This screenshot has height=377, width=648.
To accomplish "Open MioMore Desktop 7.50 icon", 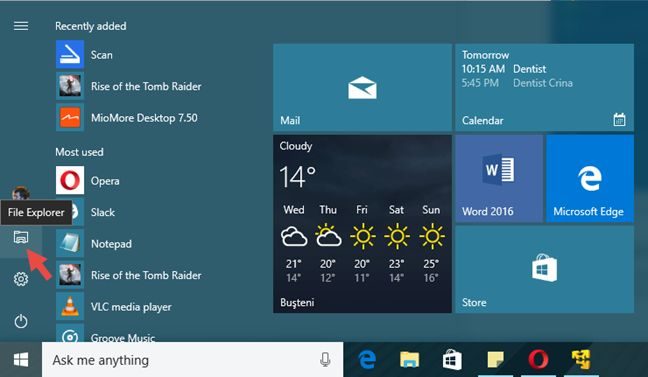I will click(x=70, y=117).
